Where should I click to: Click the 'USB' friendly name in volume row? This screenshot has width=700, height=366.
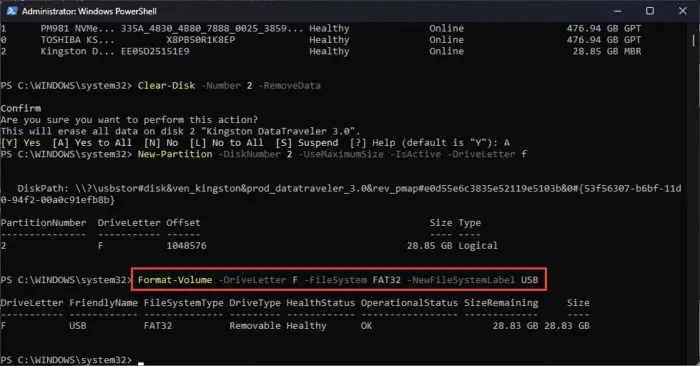[78, 326]
